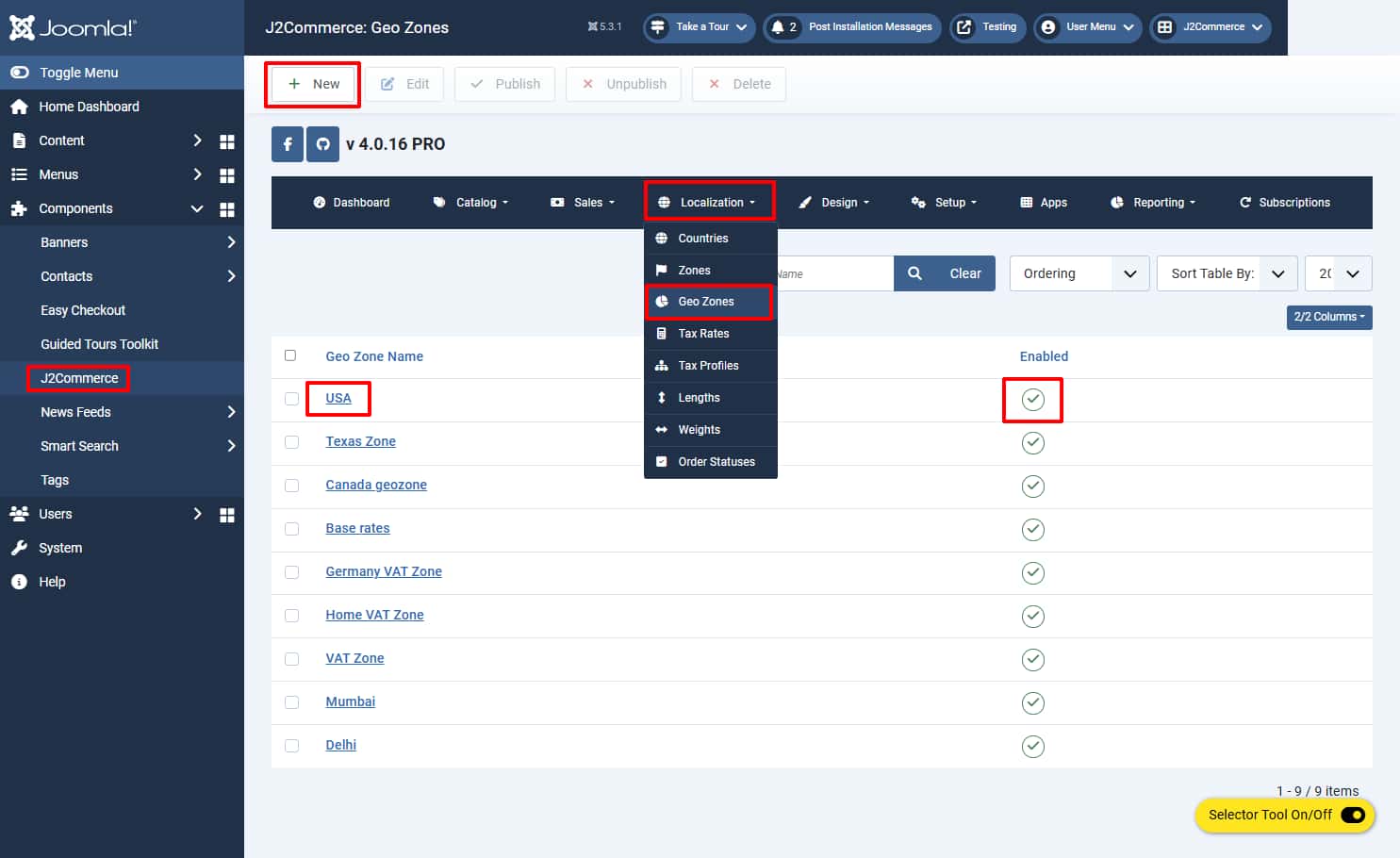The image size is (1400, 858).
Task: Toggle enabled status for USA
Action: tap(1033, 400)
